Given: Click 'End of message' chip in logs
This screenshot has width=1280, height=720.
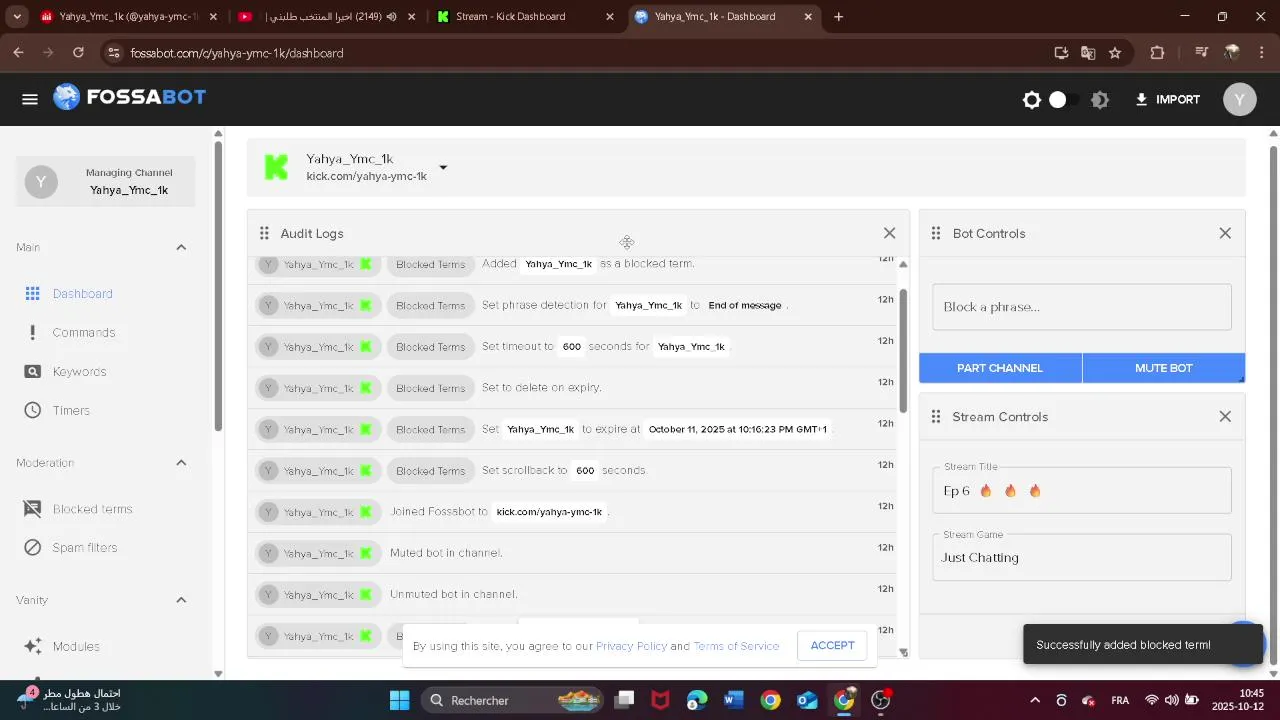Looking at the screenshot, I should point(745,305).
